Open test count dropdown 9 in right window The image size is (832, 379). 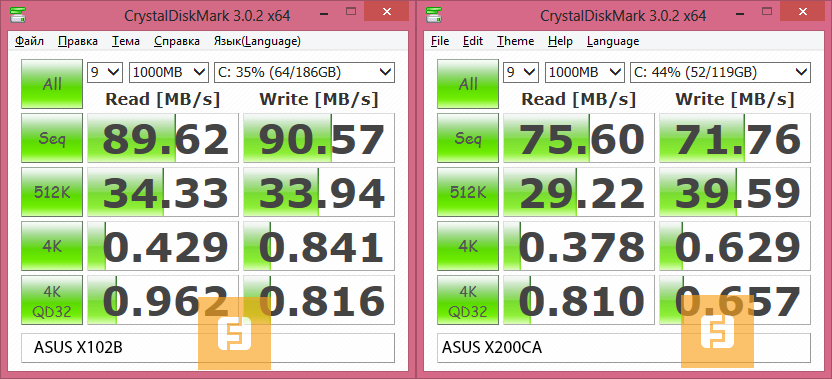coord(521,73)
